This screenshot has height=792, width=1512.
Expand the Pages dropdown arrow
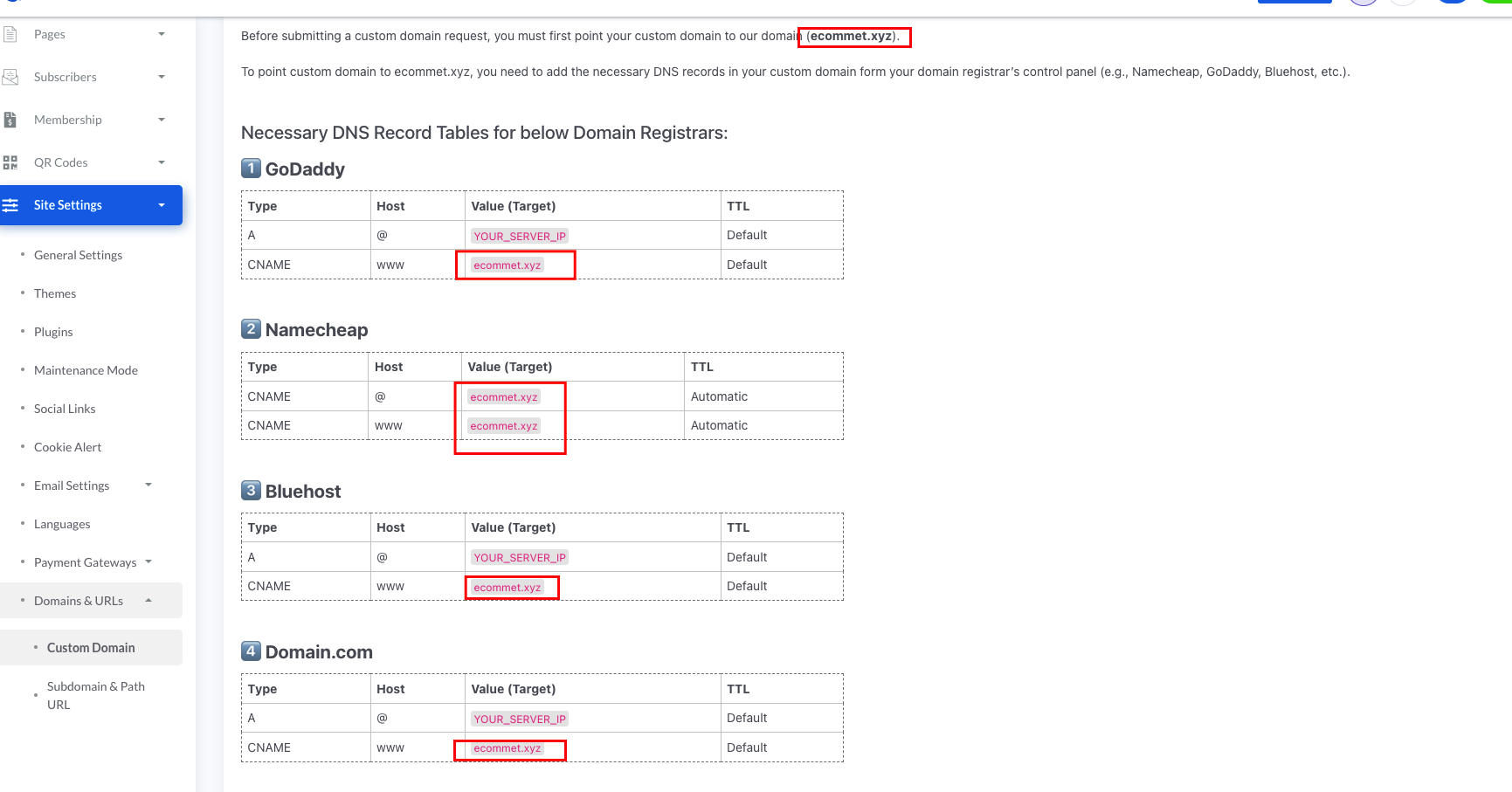pyautogui.click(x=162, y=34)
